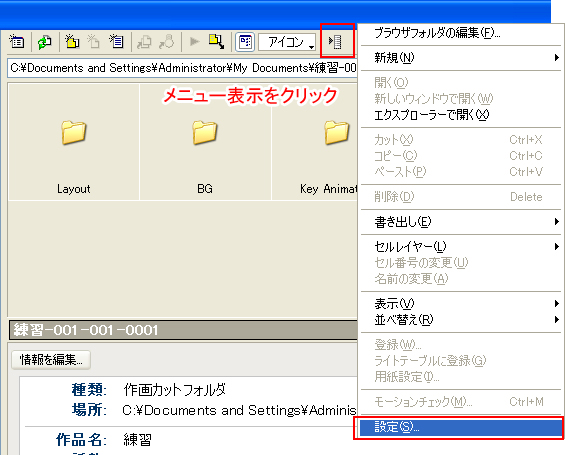Open the 並べ替え(R) submenu
The width and height of the screenshot is (565, 455).
(x=461, y=320)
